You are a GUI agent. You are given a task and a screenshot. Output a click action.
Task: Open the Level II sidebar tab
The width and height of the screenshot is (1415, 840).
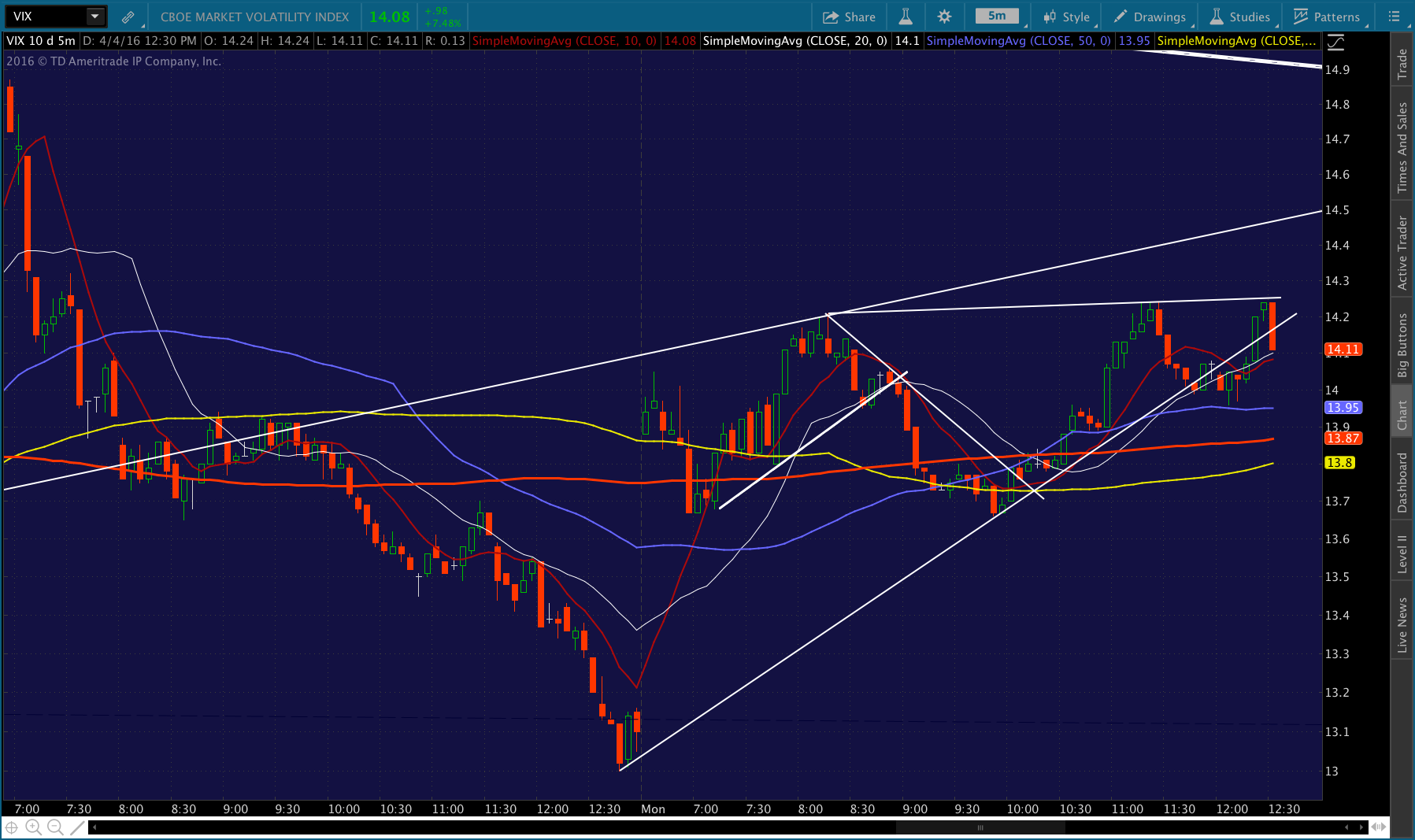click(1402, 553)
